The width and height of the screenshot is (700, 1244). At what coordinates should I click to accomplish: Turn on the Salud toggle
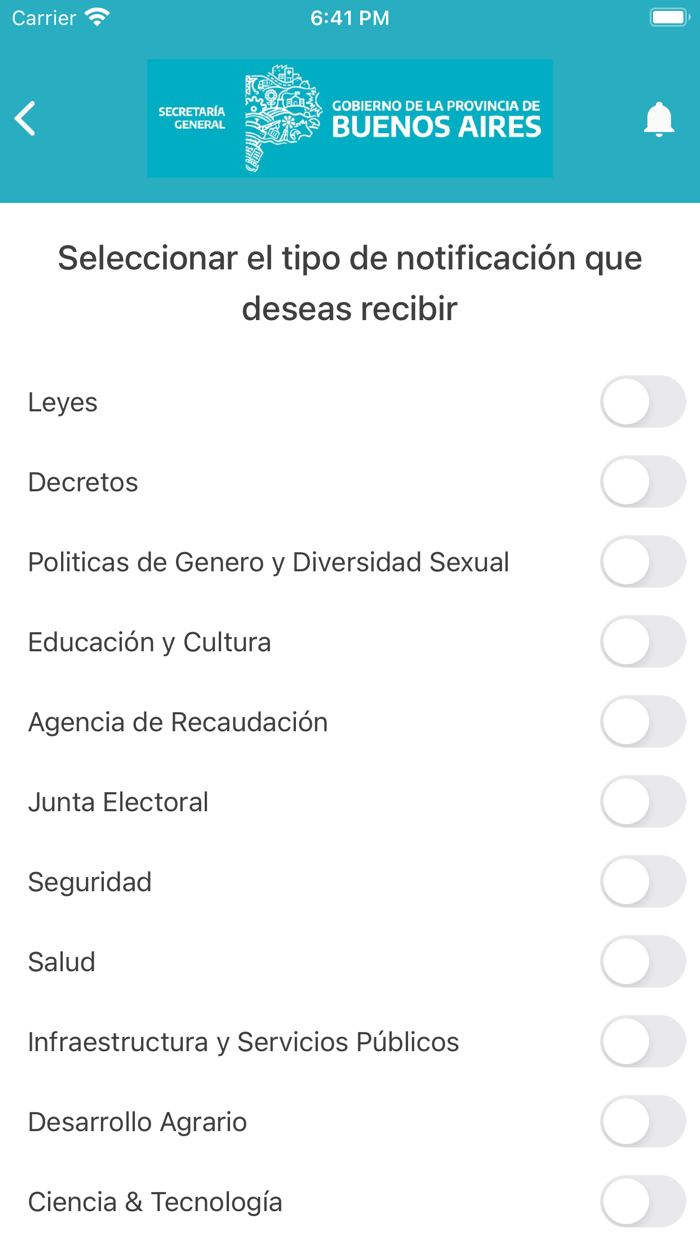pos(643,961)
